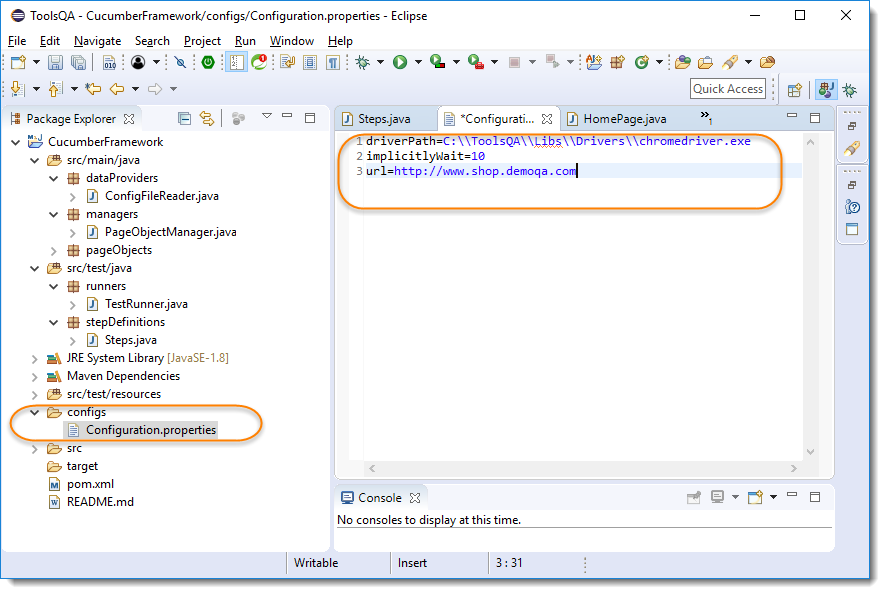Toggle Show Whitespace Characters (pilcrow) button
Viewport: 885px width, 594px height.
[x=332, y=62]
